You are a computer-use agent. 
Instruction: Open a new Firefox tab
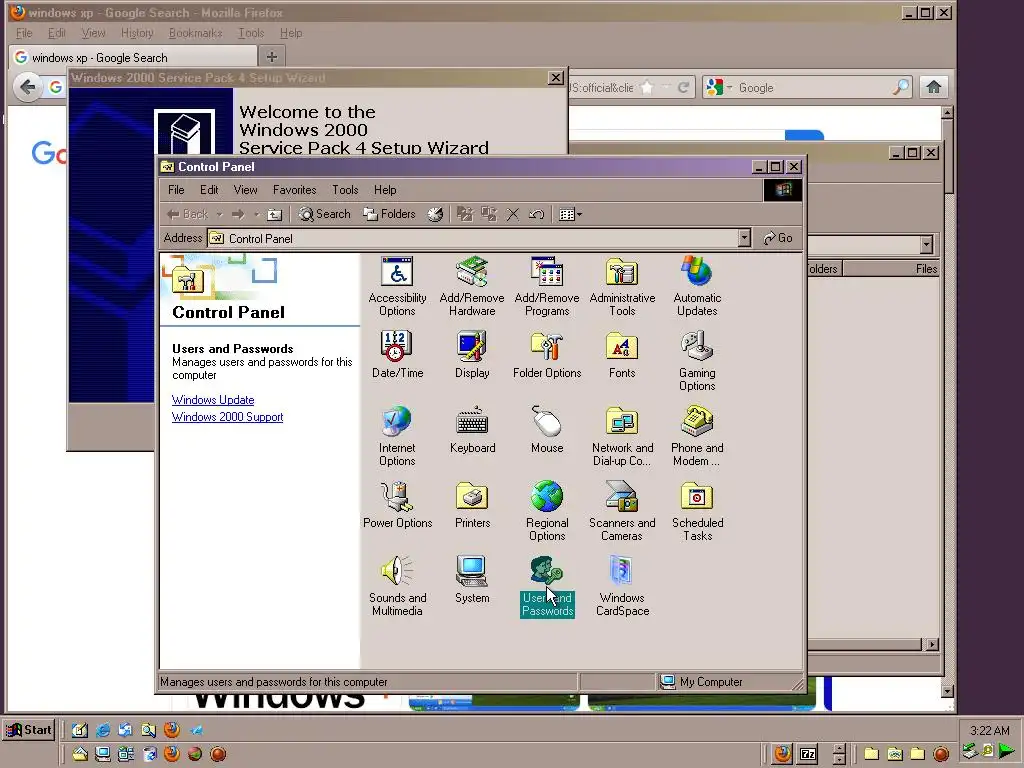point(272,57)
